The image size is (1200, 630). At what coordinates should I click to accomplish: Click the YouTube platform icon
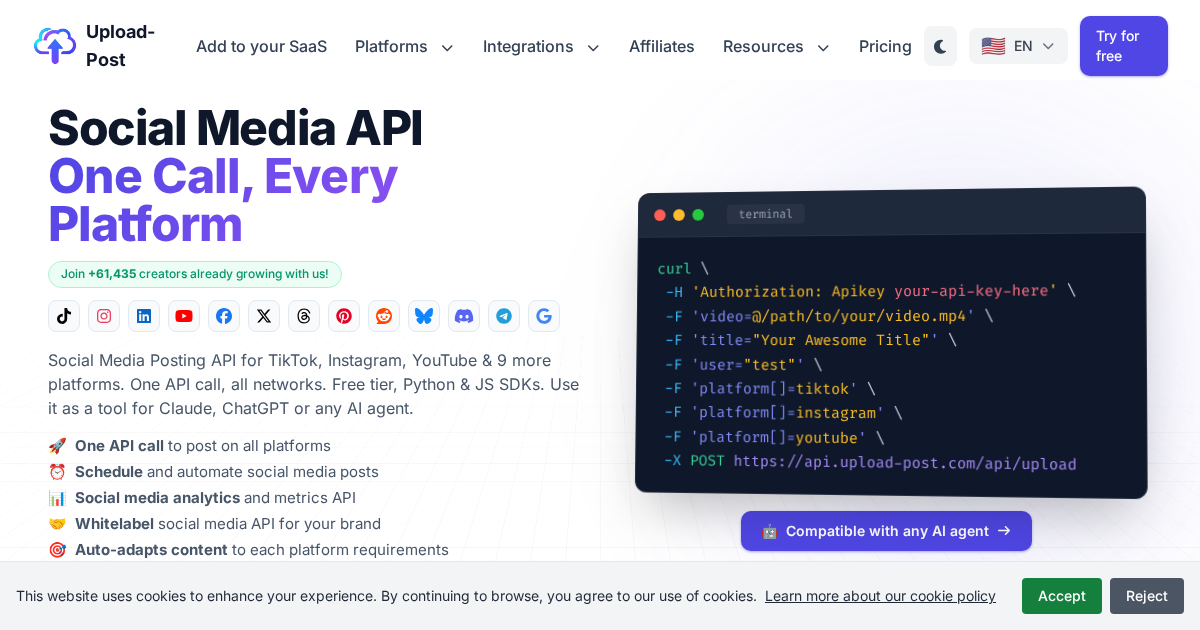[x=184, y=316]
